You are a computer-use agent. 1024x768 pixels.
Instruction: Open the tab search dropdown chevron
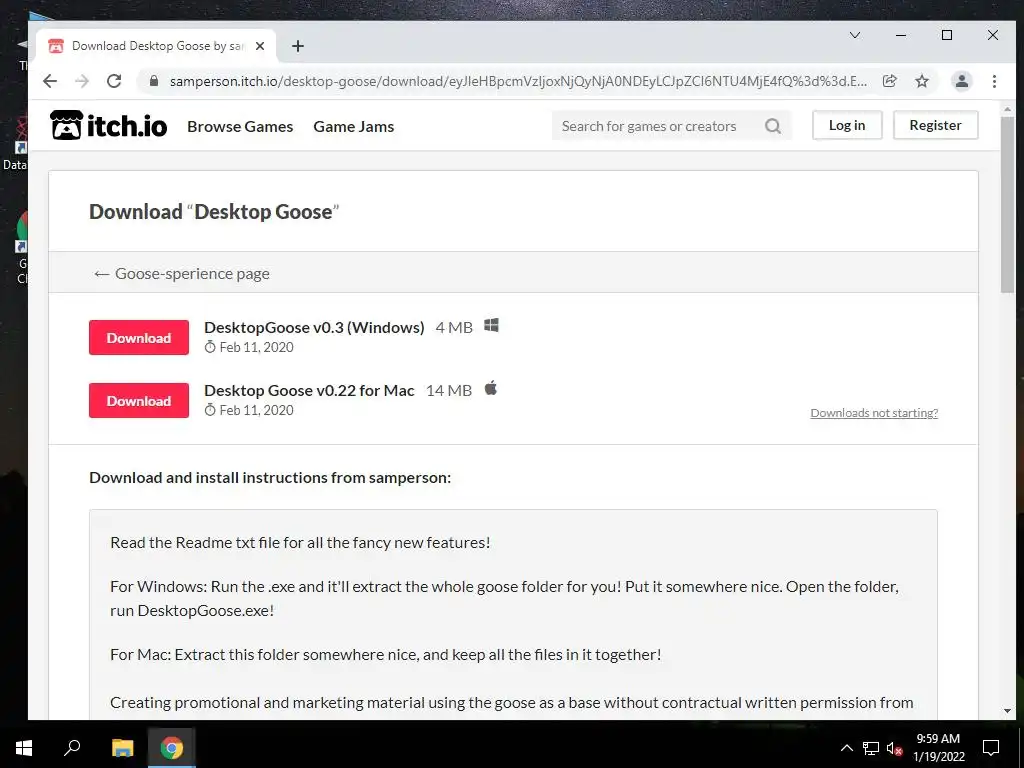854,35
